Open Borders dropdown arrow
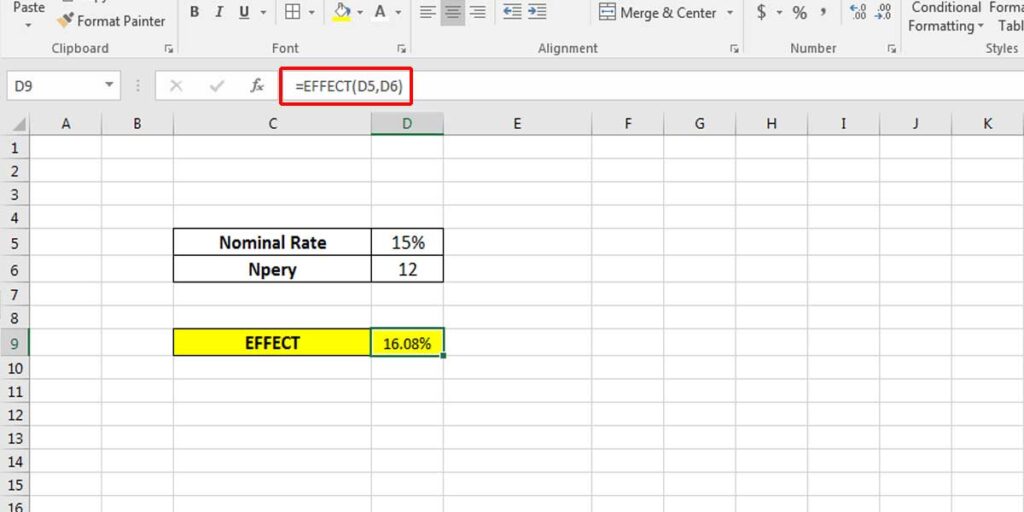Screen dimensions: 1024x512 [x=312, y=12]
